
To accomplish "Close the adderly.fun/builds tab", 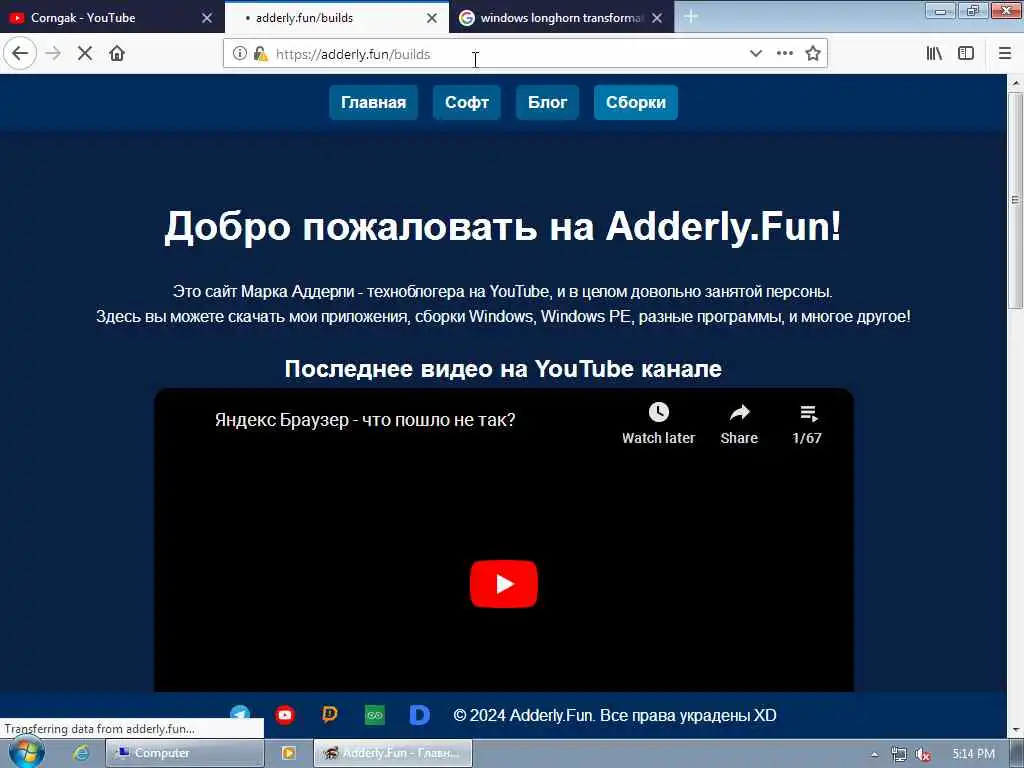I will coord(432,18).
